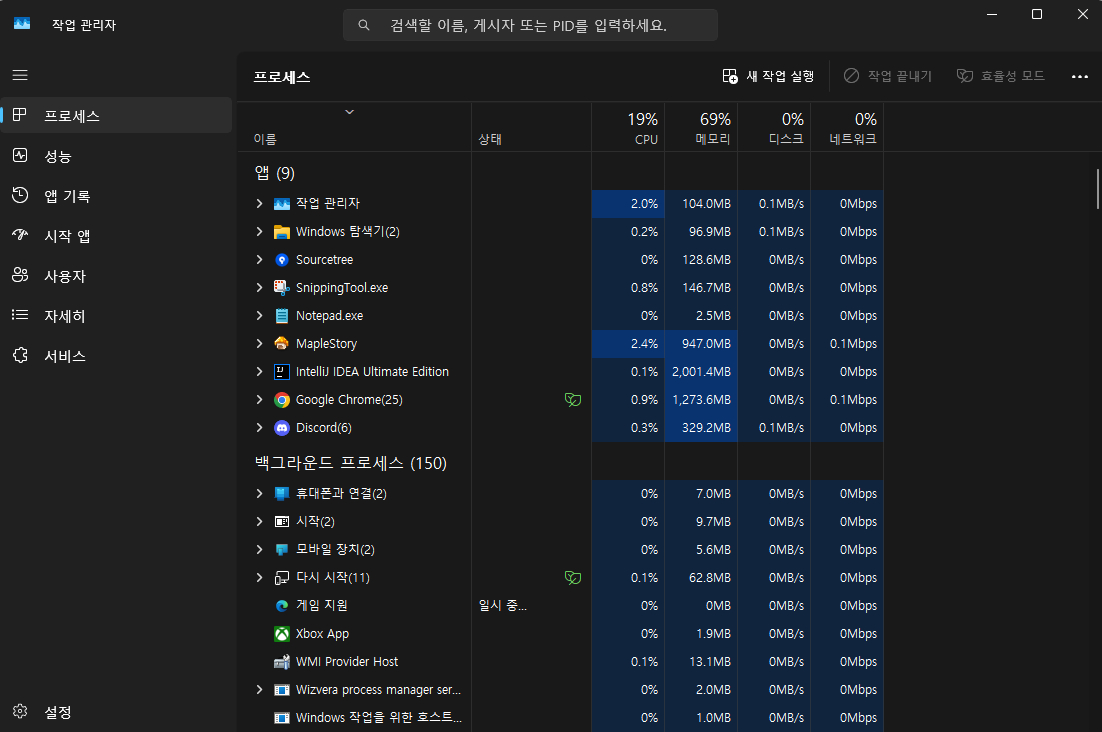Click the 시작(2) process icon

click(282, 521)
